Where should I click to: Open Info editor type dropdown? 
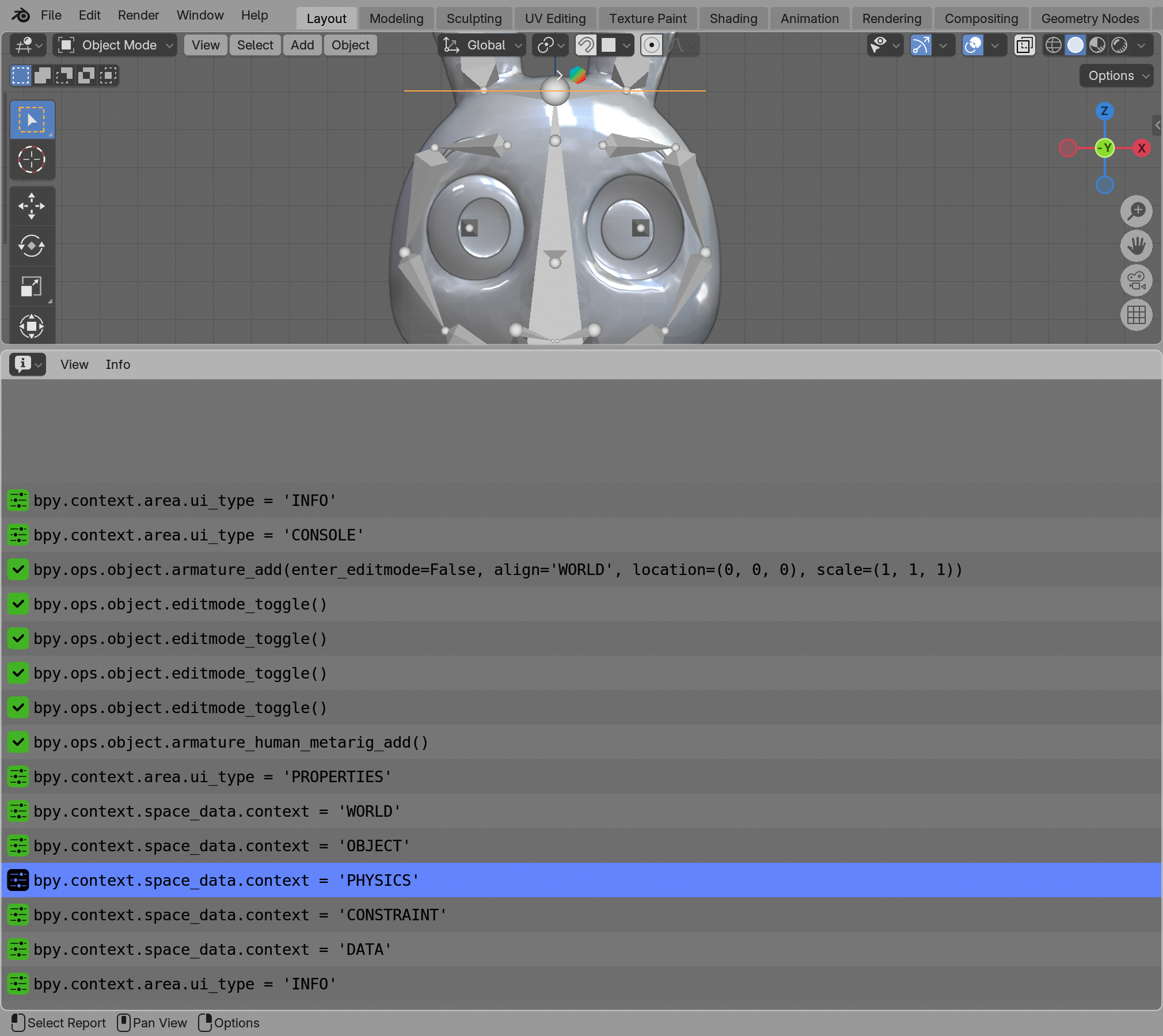tap(28, 364)
